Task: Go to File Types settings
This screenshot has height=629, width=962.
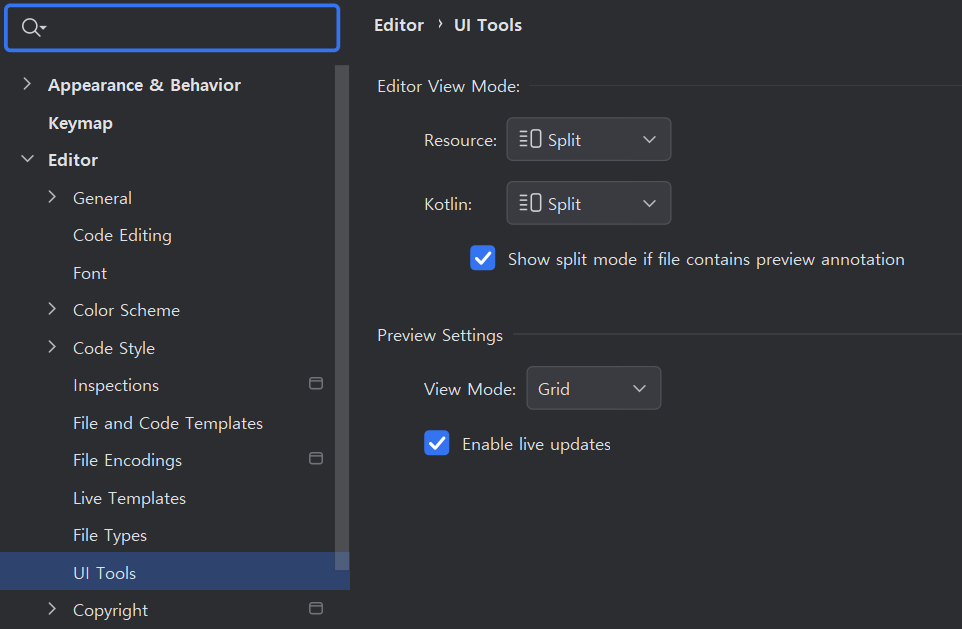Action: coord(110,535)
